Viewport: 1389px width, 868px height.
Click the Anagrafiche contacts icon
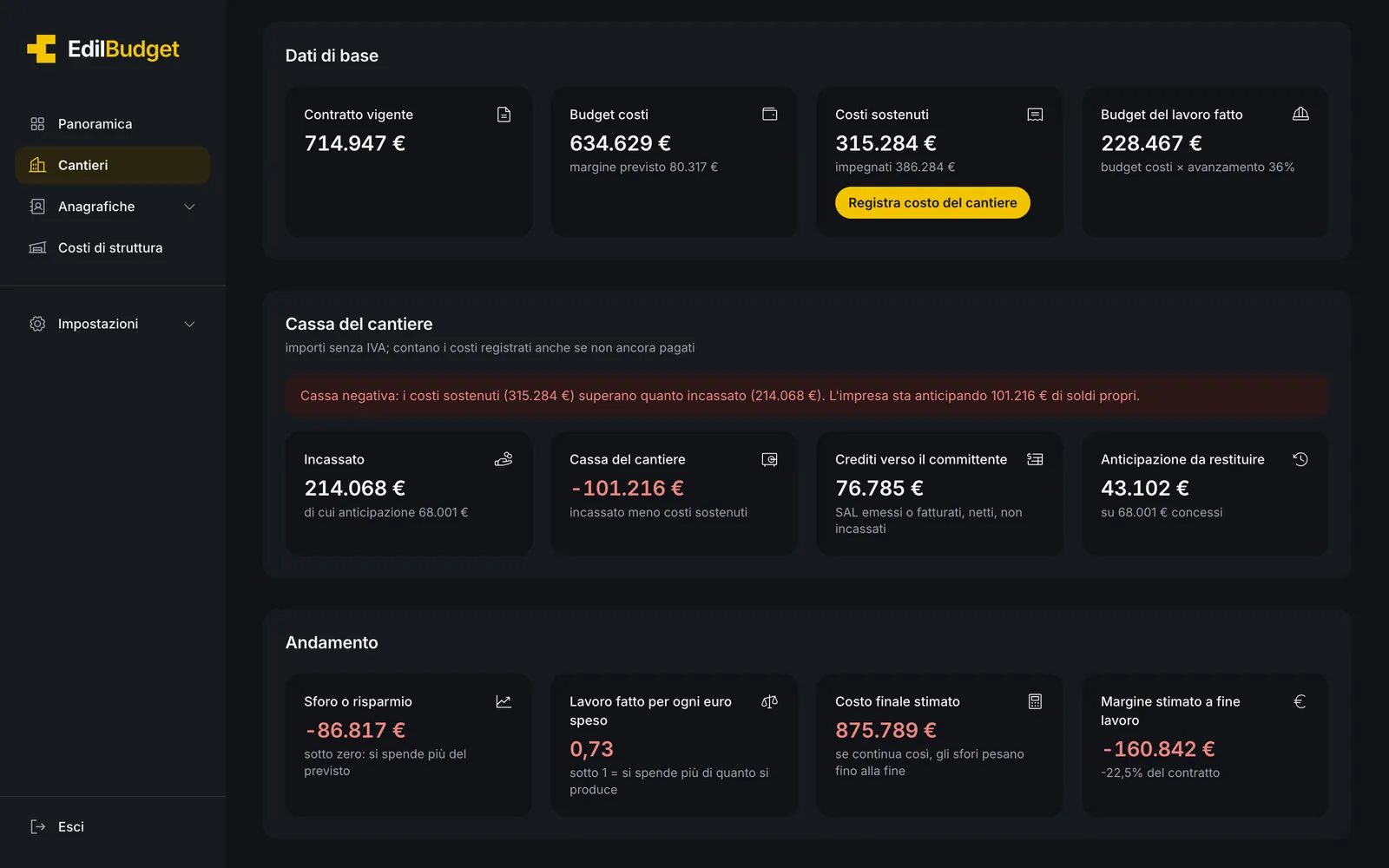click(x=37, y=207)
